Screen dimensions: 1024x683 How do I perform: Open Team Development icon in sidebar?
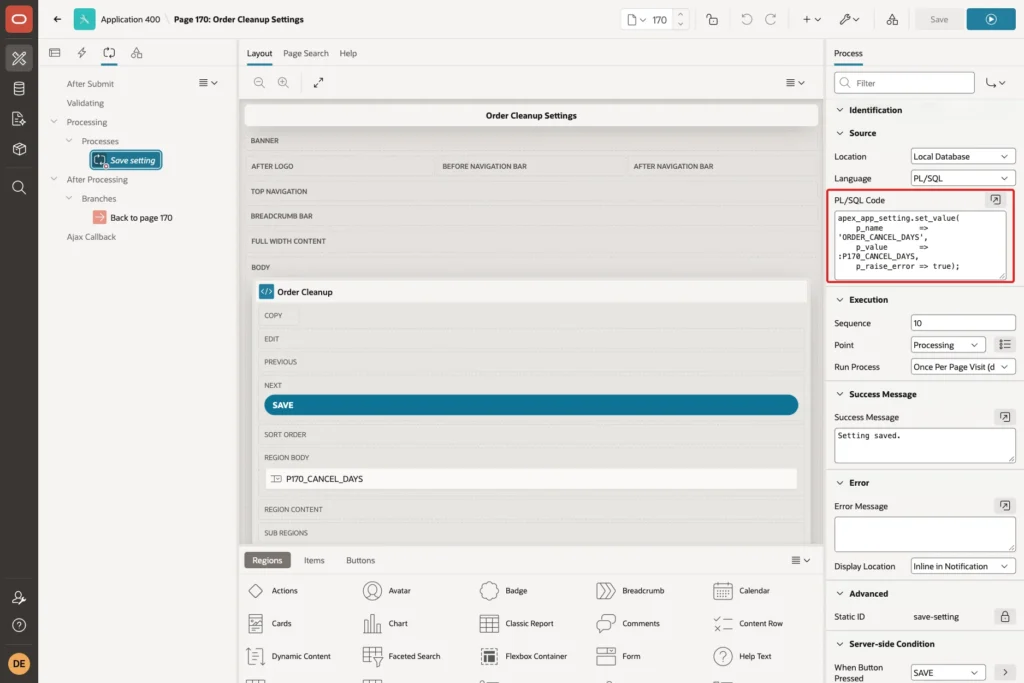[19, 119]
